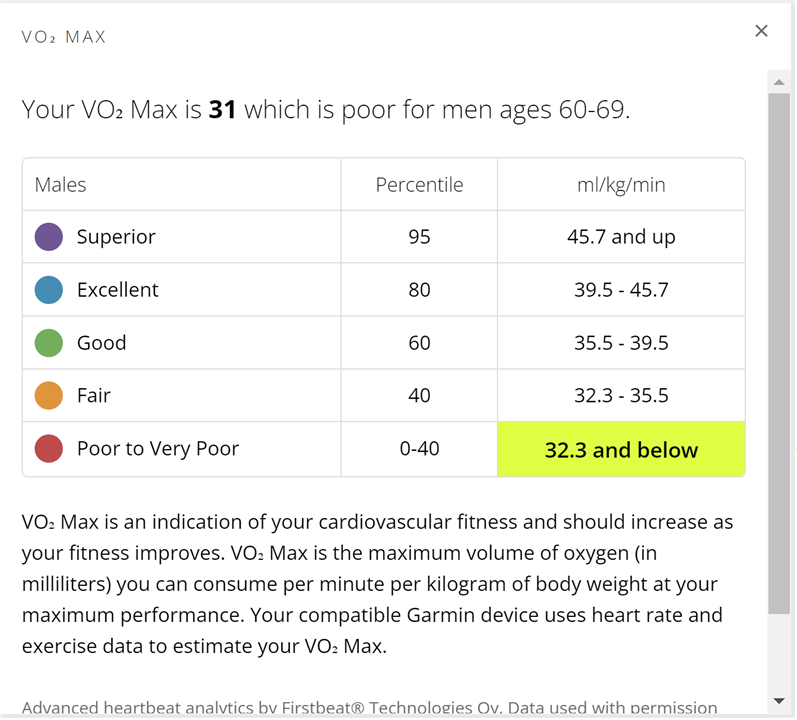
Task: Click the '45.7 and up' value cell
Action: 621,237
